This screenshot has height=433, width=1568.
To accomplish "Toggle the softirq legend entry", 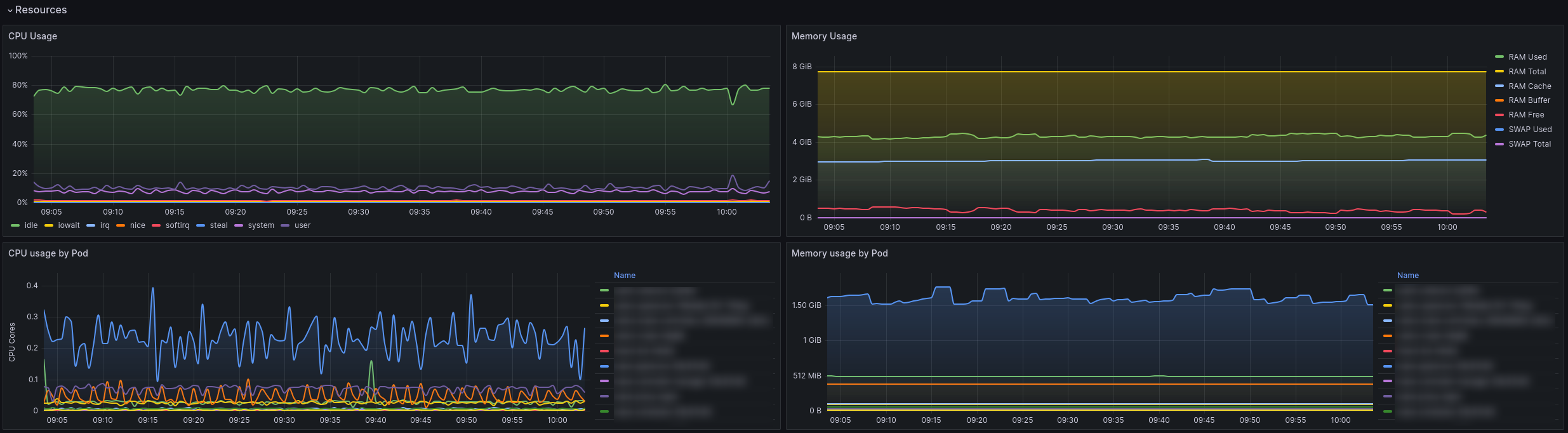I will [x=177, y=225].
